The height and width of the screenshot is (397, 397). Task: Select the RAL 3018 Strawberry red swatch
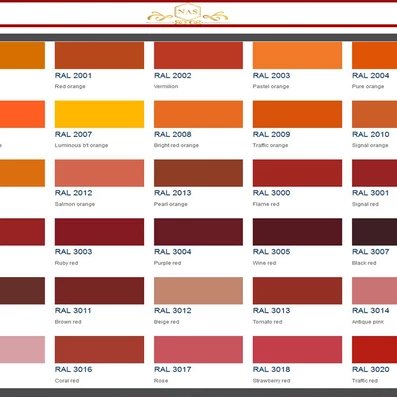click(x=297, y=349)
